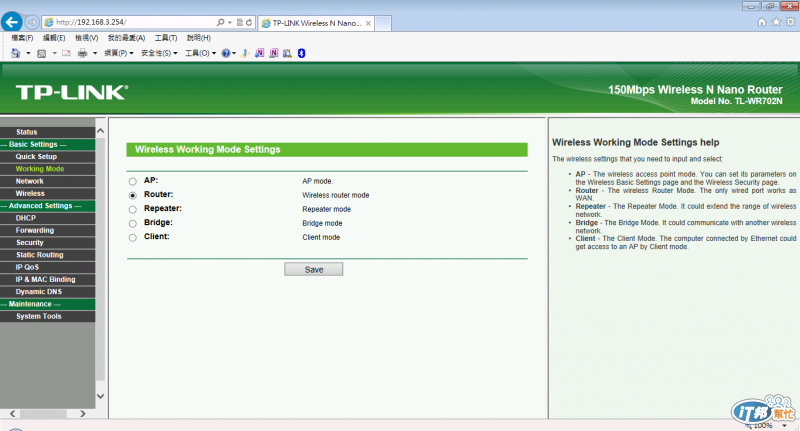Click the toolbar icon left of first OneNote icon
This screenshot has height=431, width=800.
(x=245, y=53)
